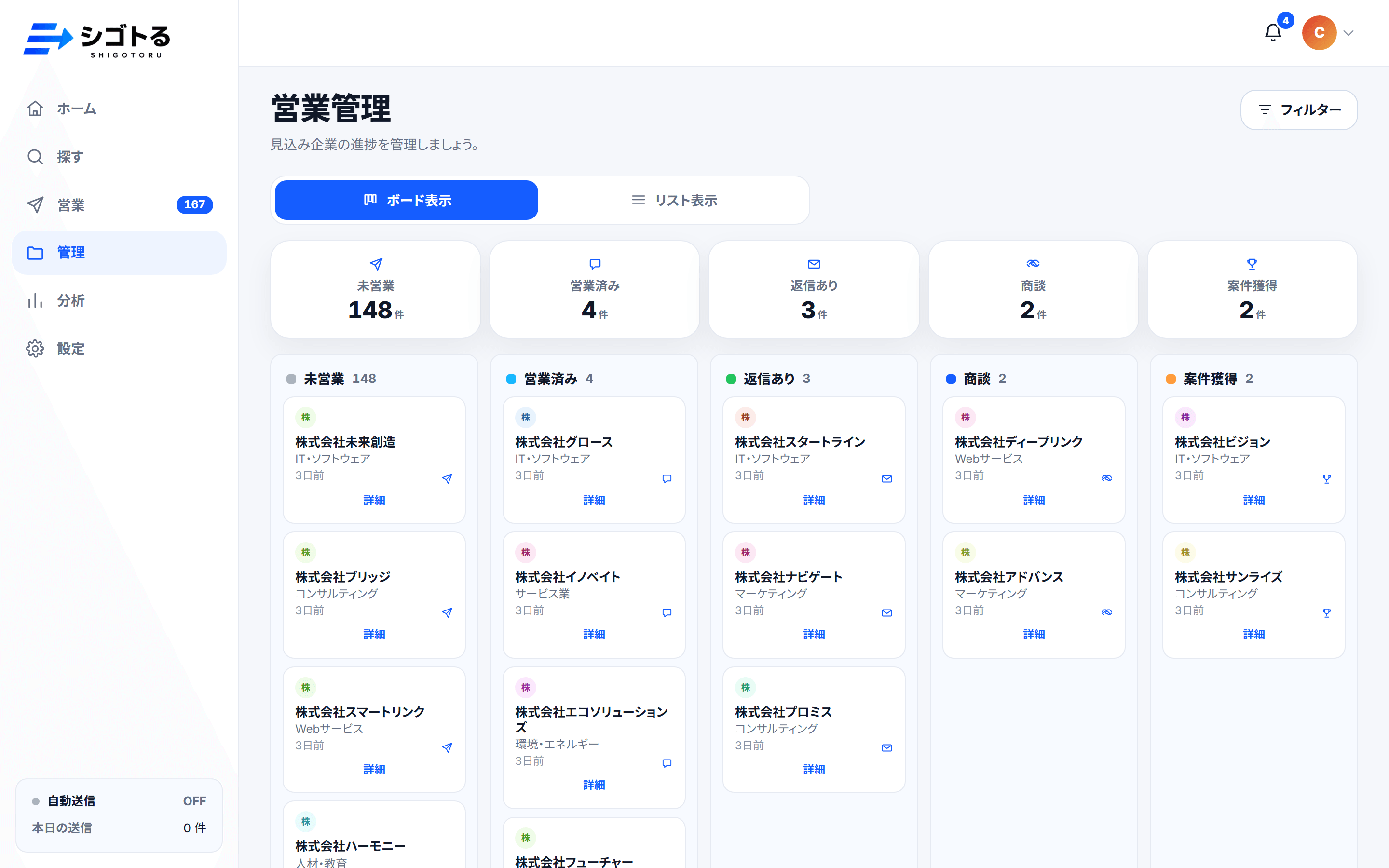The height and width of the screenshot is (868, 1389).
Task: Open the notifications bell
Action: tap(1272, 33)
